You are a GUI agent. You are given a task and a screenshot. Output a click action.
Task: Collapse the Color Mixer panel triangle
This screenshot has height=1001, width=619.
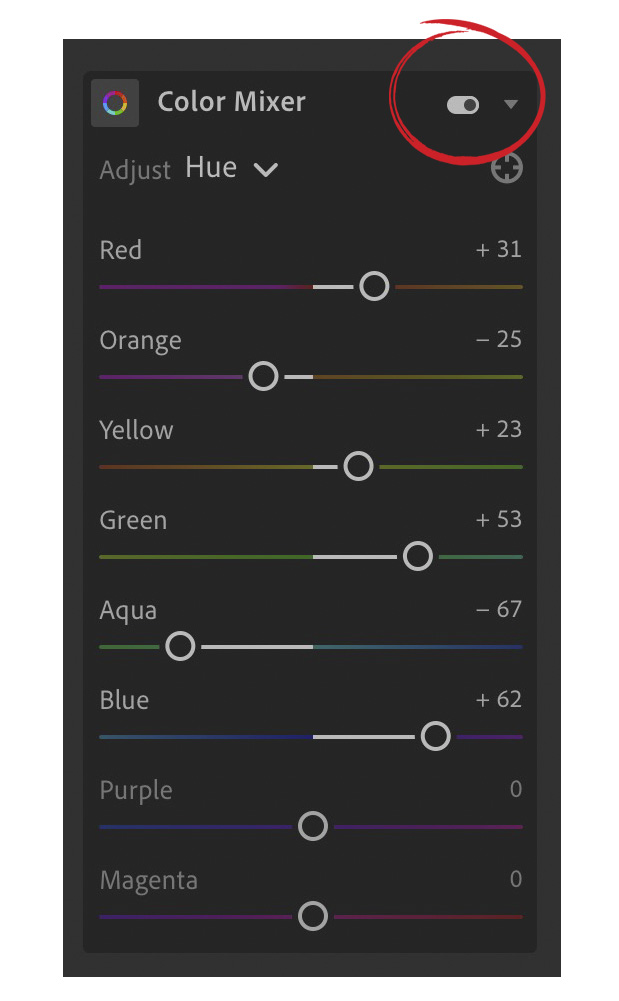[511, 104]
